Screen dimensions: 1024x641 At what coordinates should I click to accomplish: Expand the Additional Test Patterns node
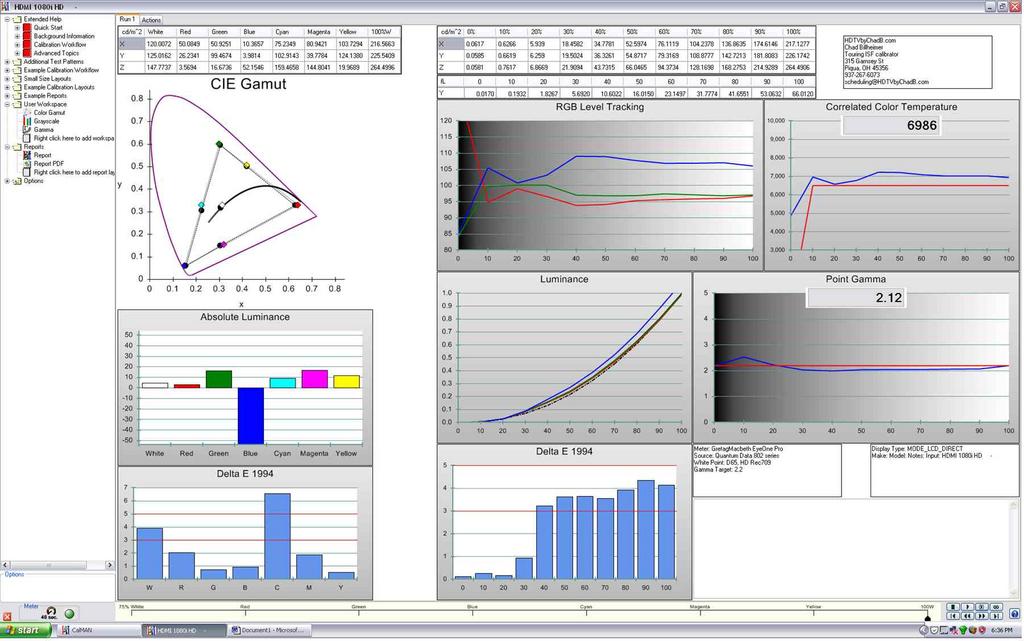pyautogui.click(x=7, y=62)
